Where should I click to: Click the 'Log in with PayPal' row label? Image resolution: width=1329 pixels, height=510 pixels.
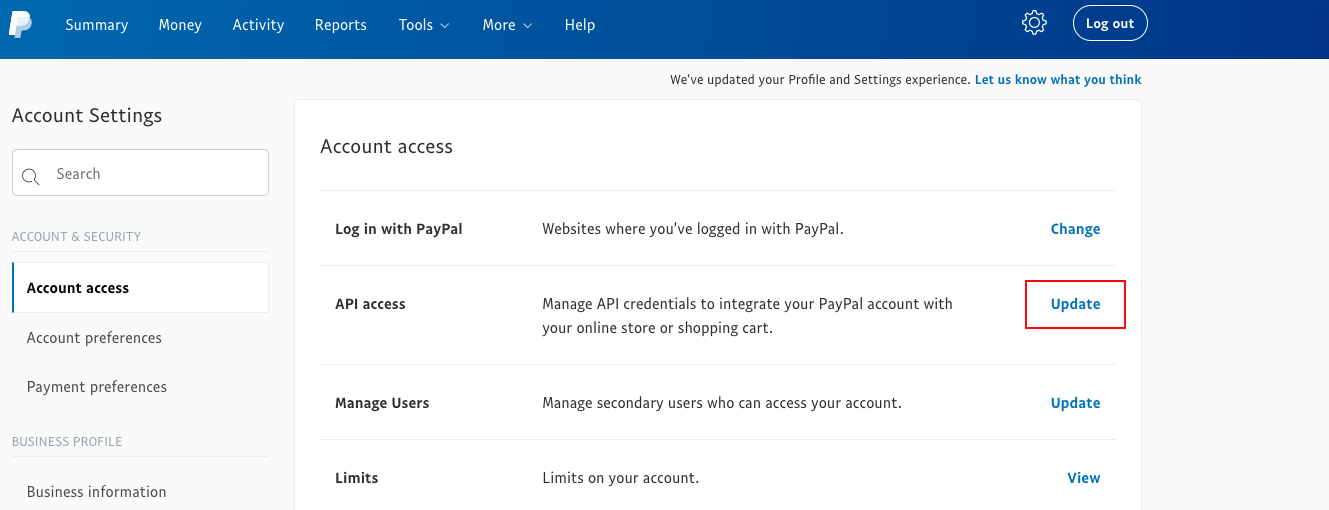coord(399,229)
